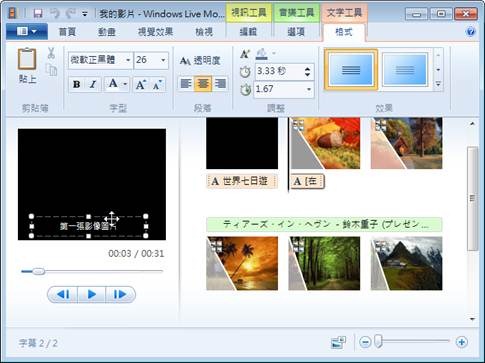Open the blue application menu button
This screenshot has width=485, height=363.
[x=27, y=32]
